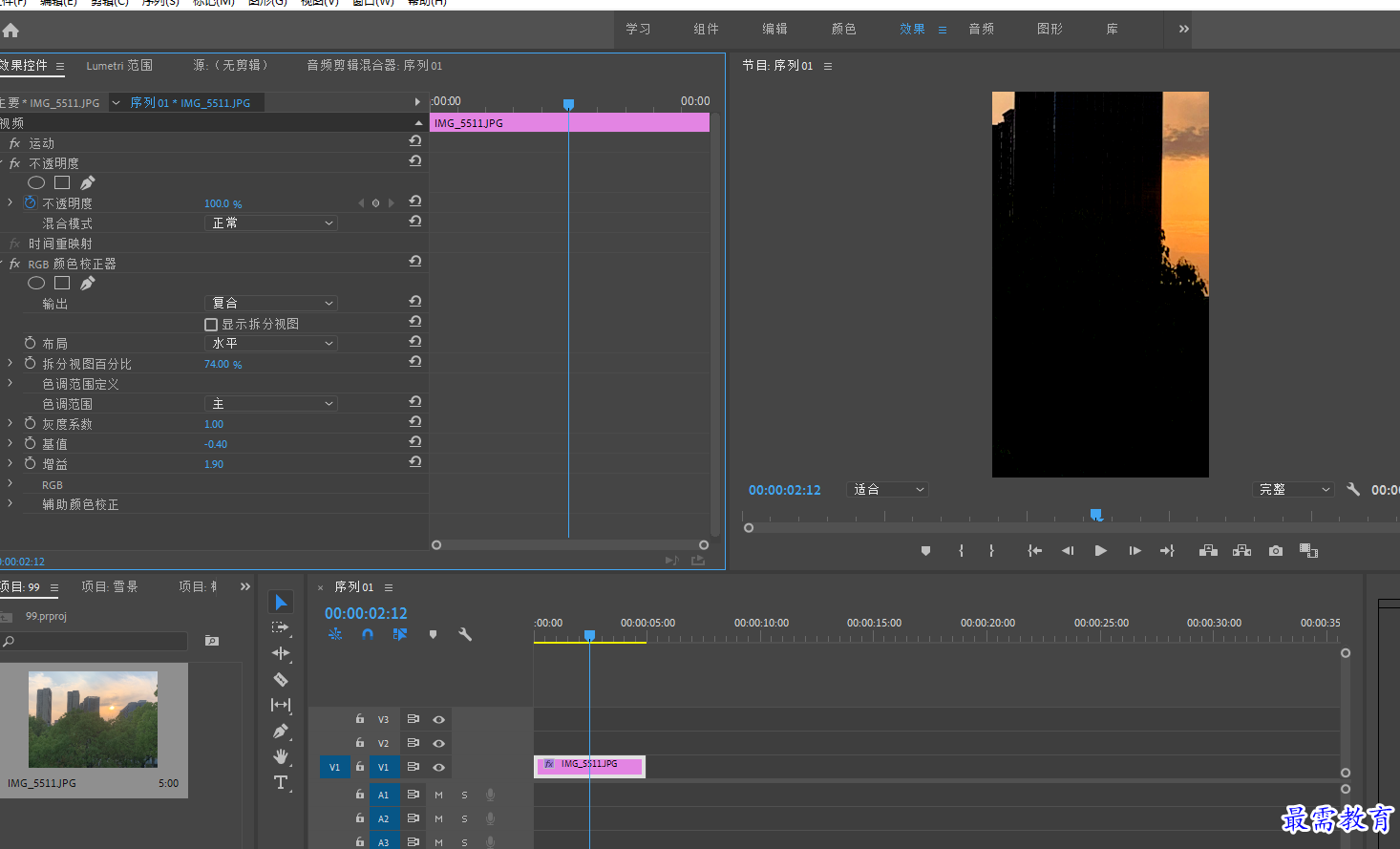Viewport: 1400px width, 849px height.
Task: Select the Ripple Edit tool
Action: coord(281,653)
